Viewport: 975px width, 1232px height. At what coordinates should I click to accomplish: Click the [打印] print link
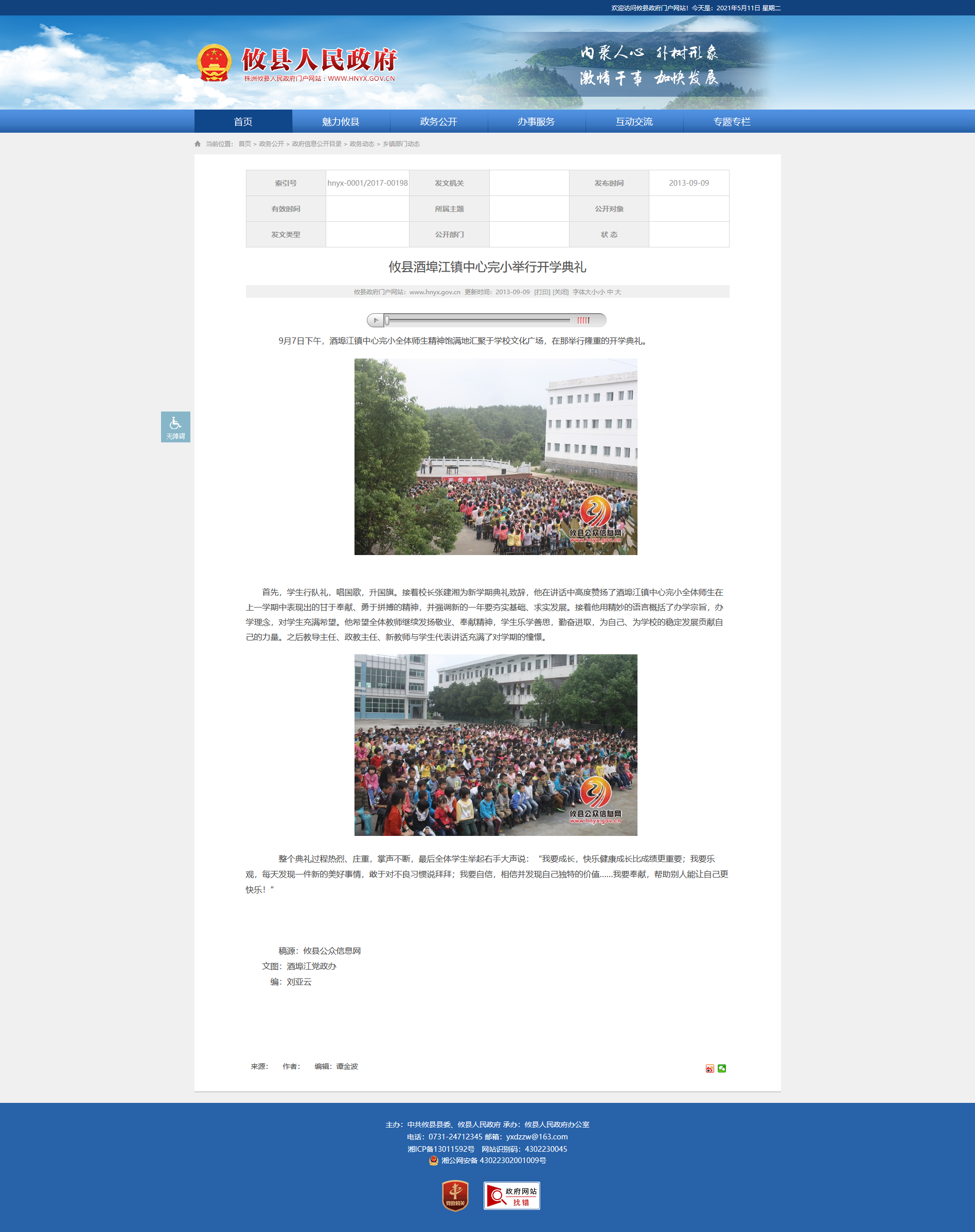pyautogui.click(x=542, y=292)
